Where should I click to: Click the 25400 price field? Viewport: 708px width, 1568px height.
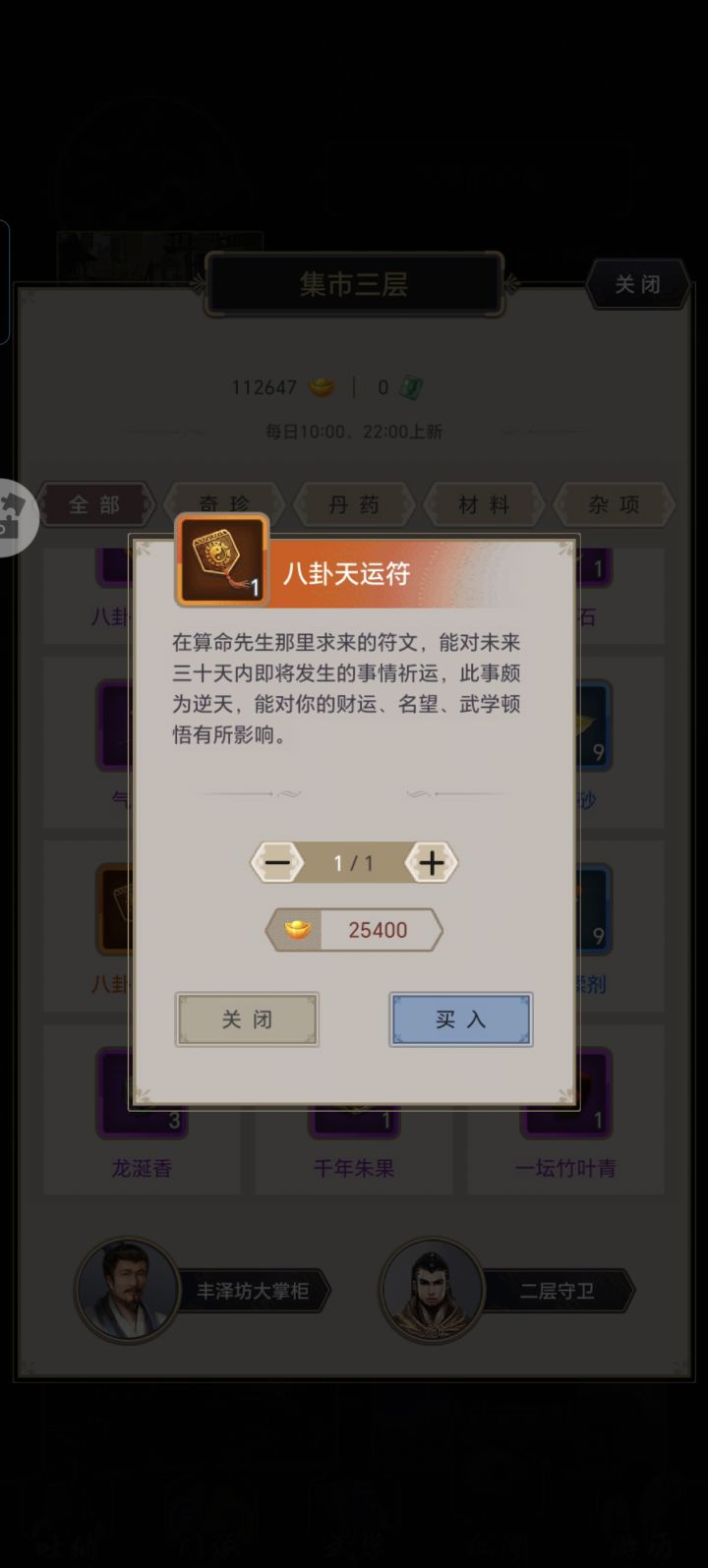(x=354, y=930)
